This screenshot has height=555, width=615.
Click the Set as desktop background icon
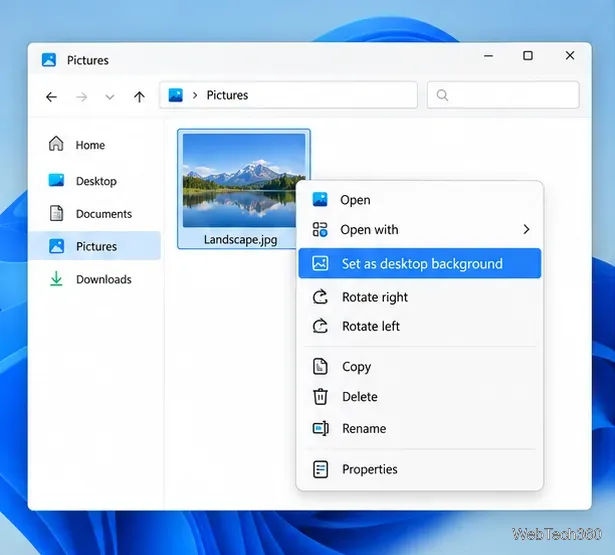pos(320,263)
